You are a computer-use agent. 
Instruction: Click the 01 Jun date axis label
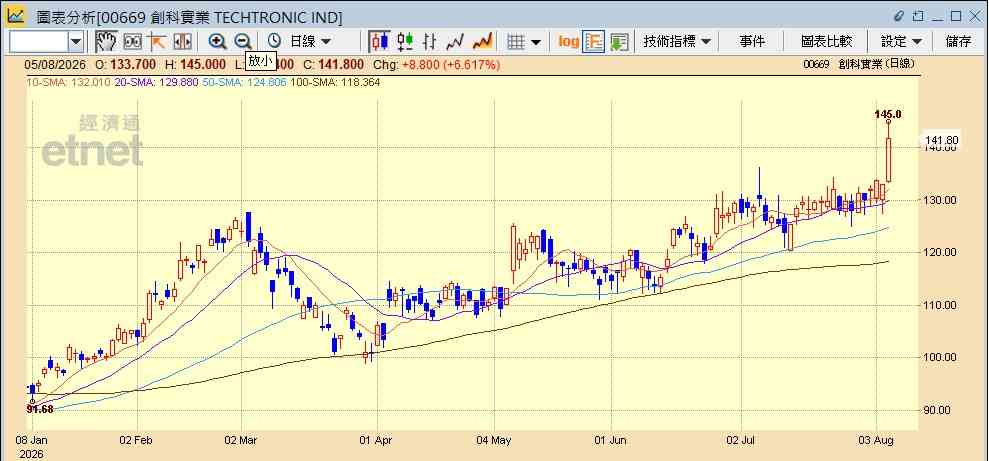click(x=611, y=440)
